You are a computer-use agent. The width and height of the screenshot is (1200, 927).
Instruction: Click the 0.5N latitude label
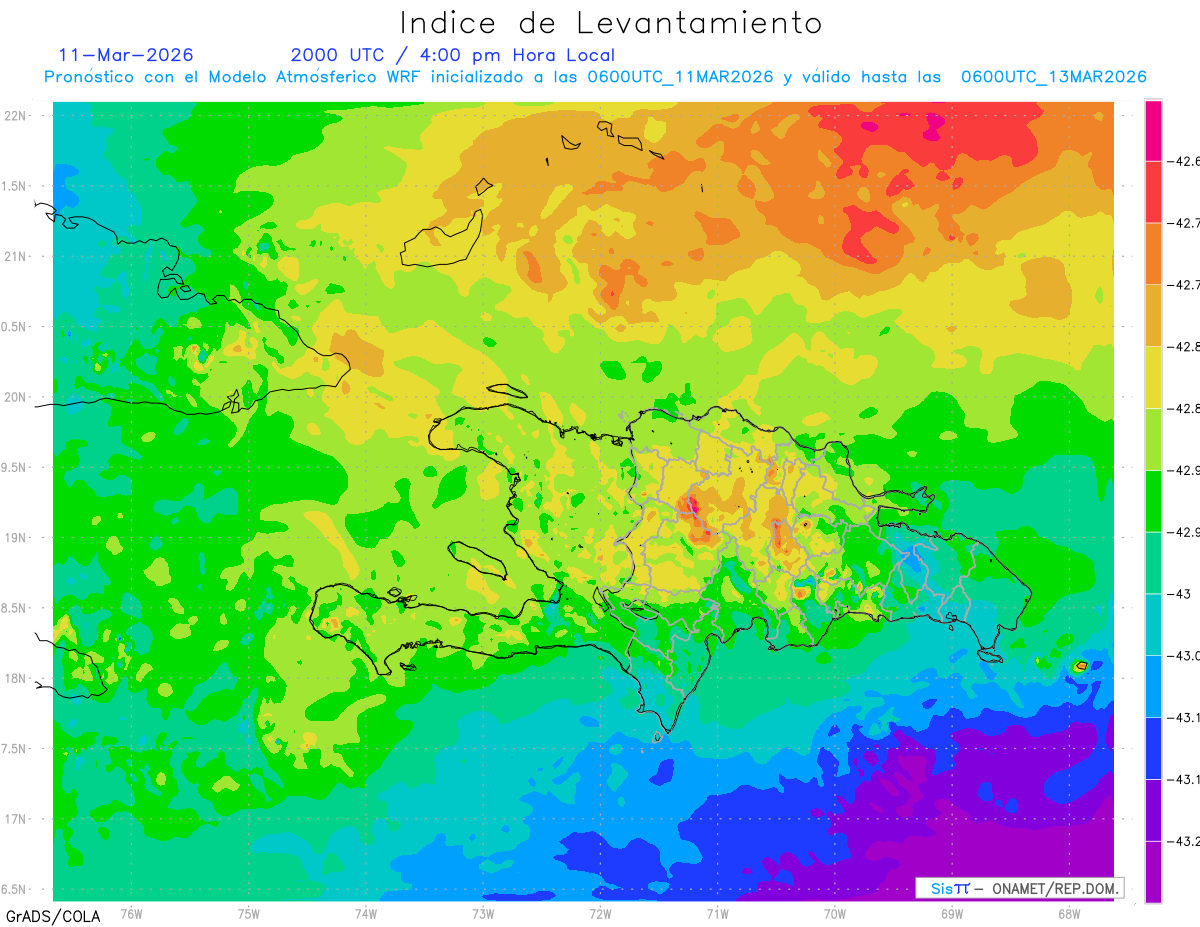15,327
